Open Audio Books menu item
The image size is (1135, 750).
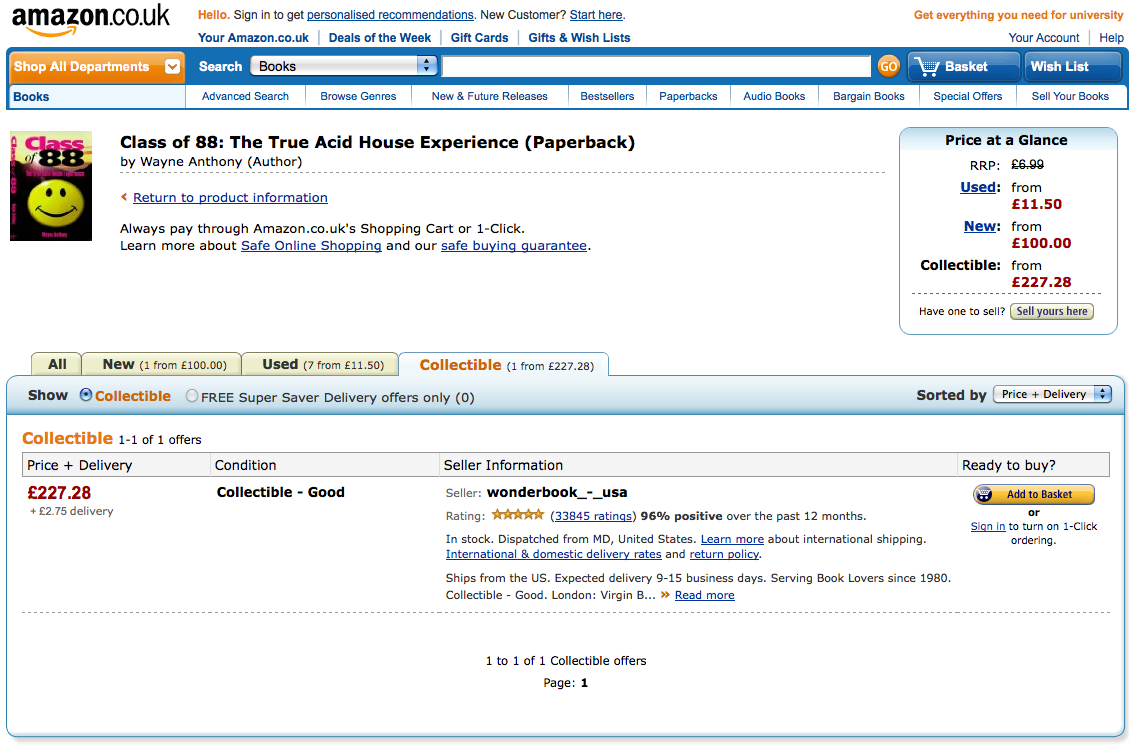(x=775, y=96)
